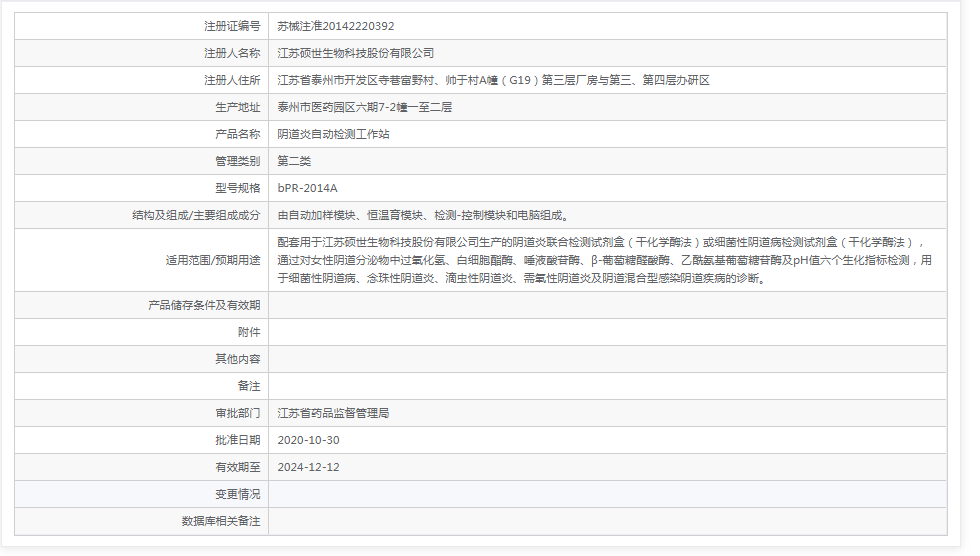Viewport: 980px width, 556px height.
Task: Click model specification value bPR-2014A
Action: pyautogui.click(x=307, y=188)
